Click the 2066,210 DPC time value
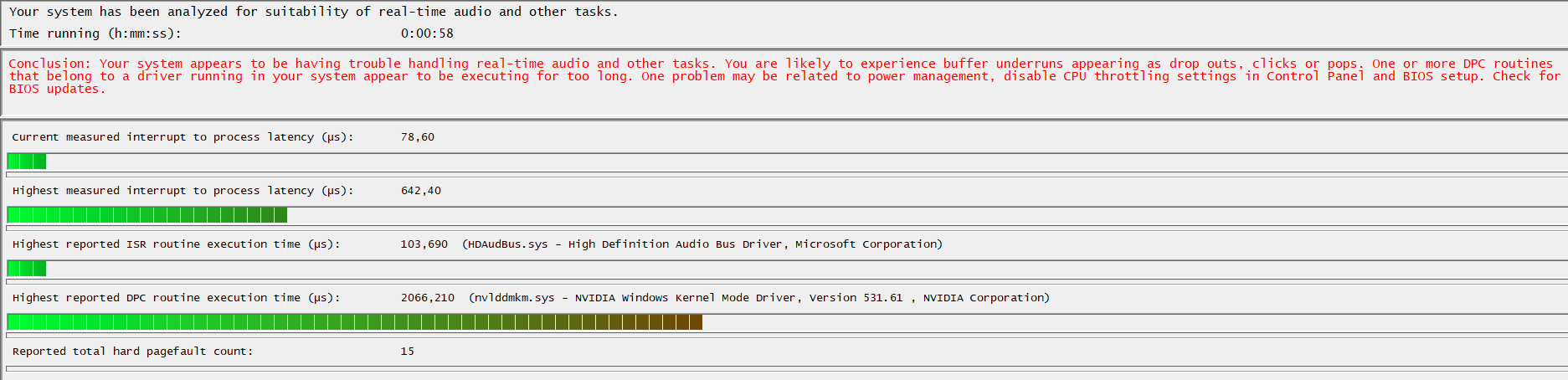This screenshot has width=1568, height=380. (428, 298)
